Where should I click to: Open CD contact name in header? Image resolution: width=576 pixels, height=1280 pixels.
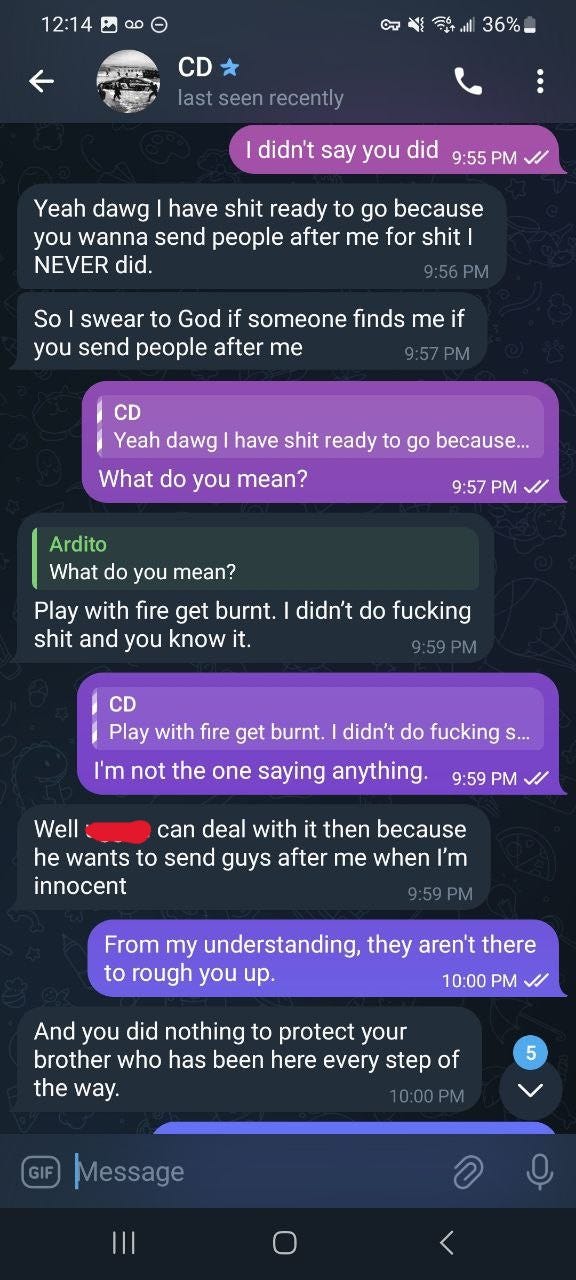pyautogui.click(x=195, y=67)
